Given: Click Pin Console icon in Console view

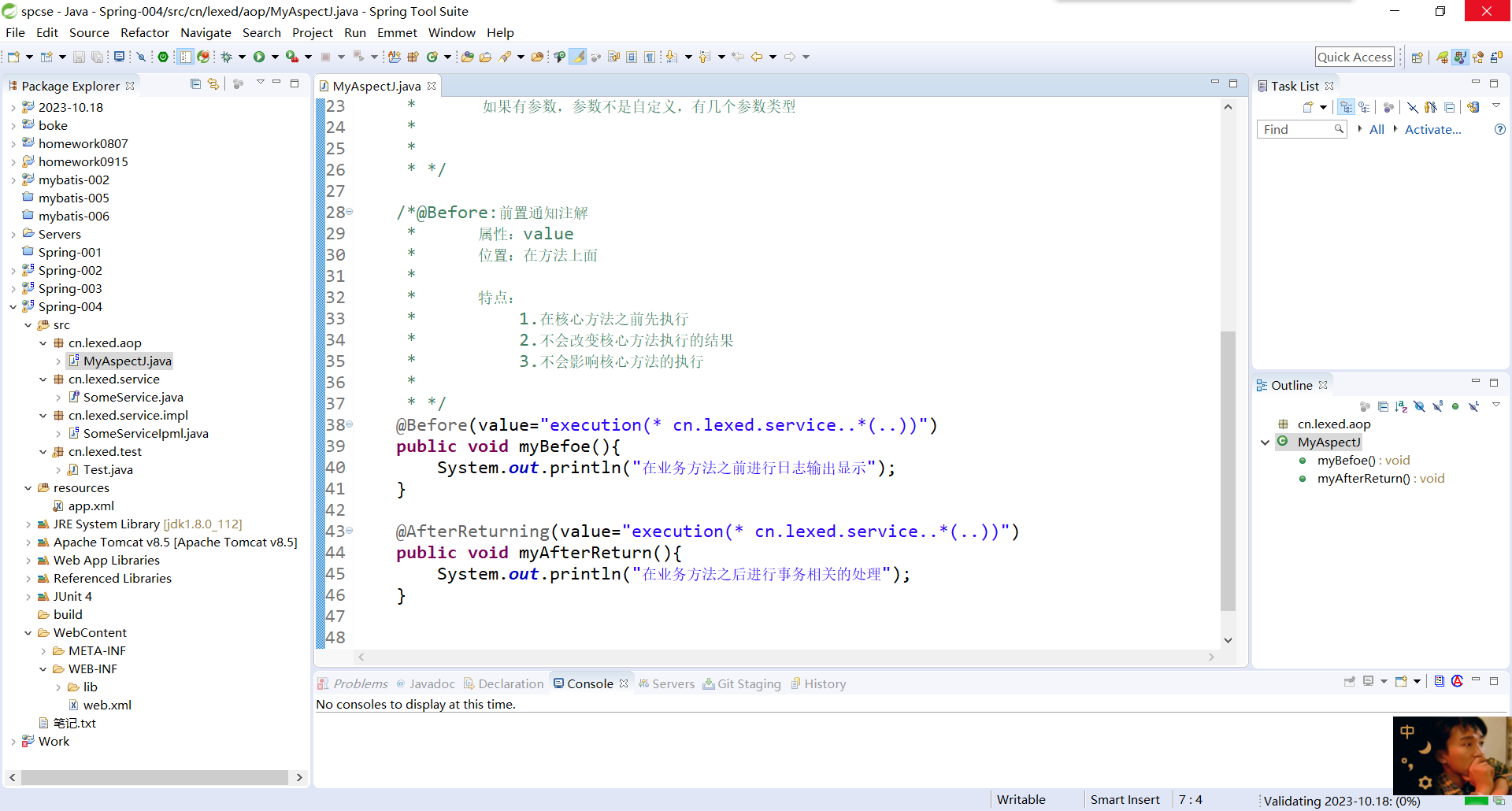Looking at the screenshot, I should tap(1349, 682).
